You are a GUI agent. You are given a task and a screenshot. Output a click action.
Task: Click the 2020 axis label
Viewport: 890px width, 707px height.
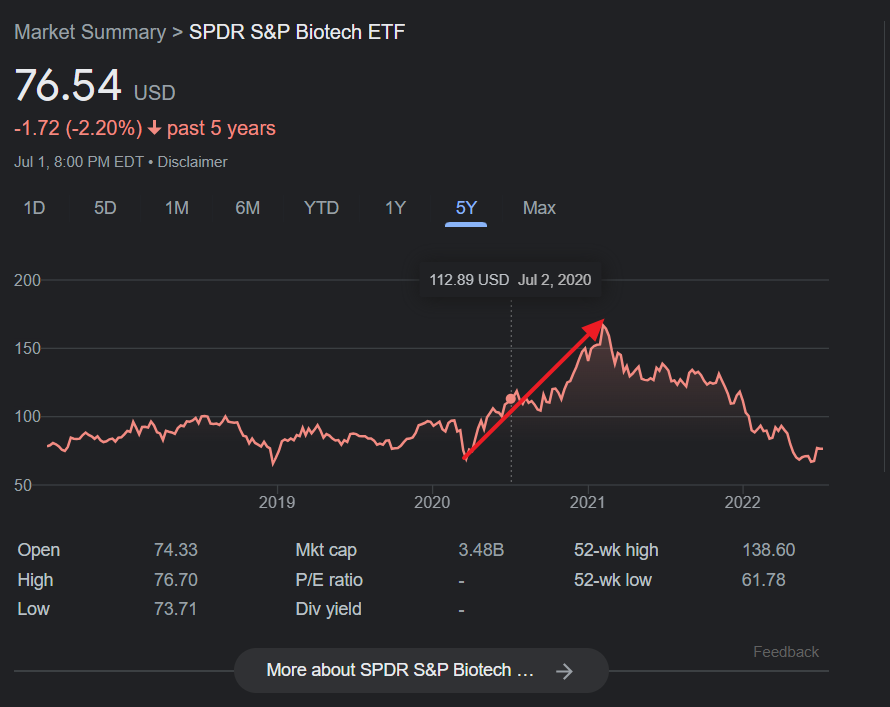tap(432, 502)
